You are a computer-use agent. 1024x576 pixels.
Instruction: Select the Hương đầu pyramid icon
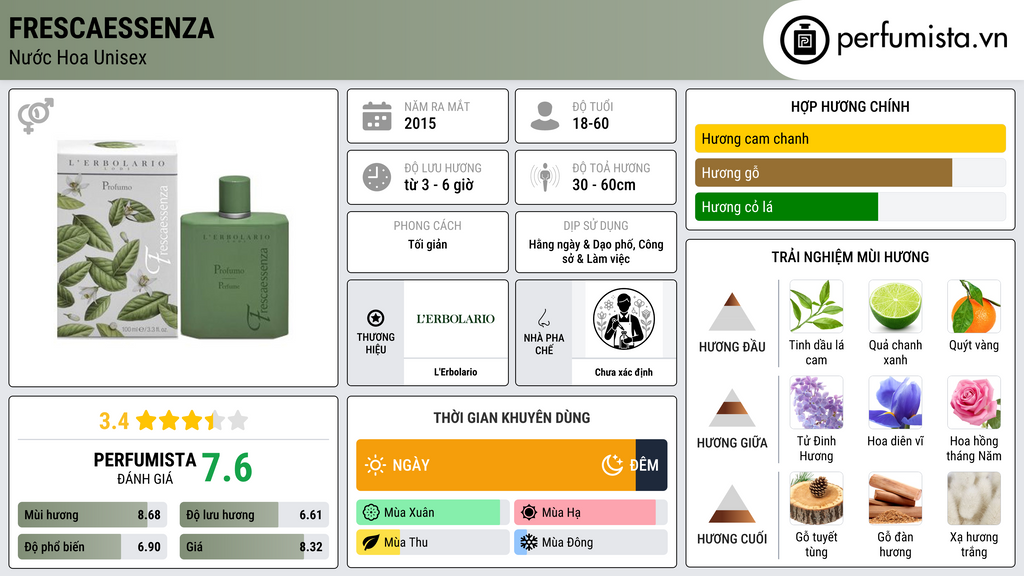732,312
